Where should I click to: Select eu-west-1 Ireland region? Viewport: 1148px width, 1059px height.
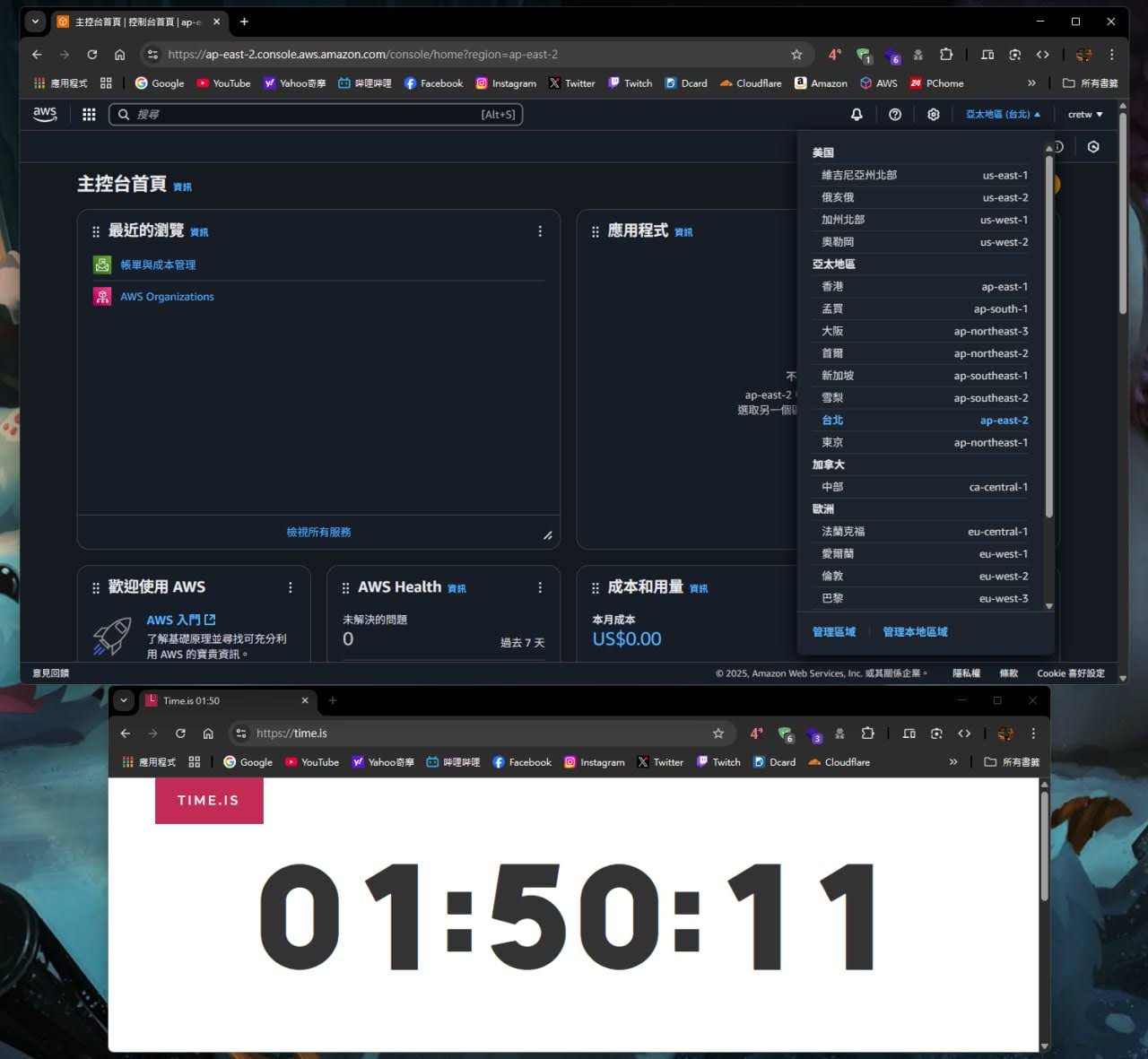pos(925,553)
